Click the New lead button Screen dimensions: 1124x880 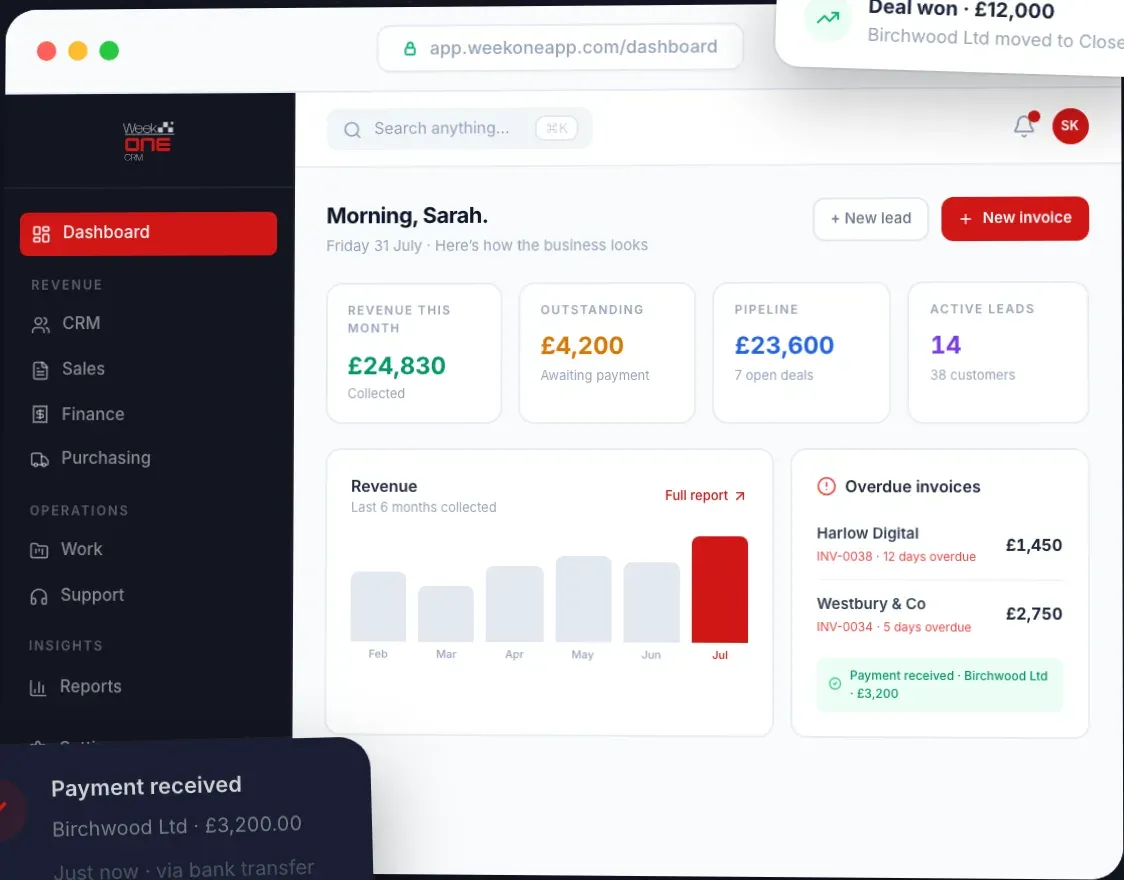[870, 219]
